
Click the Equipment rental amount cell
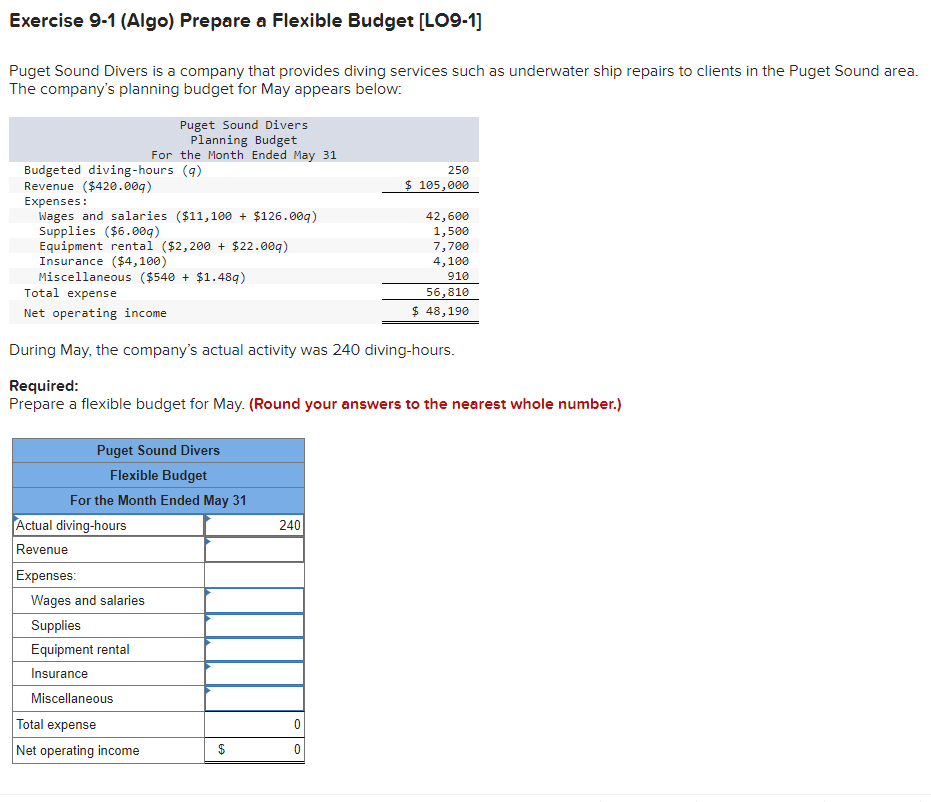(x=254, y=649)
